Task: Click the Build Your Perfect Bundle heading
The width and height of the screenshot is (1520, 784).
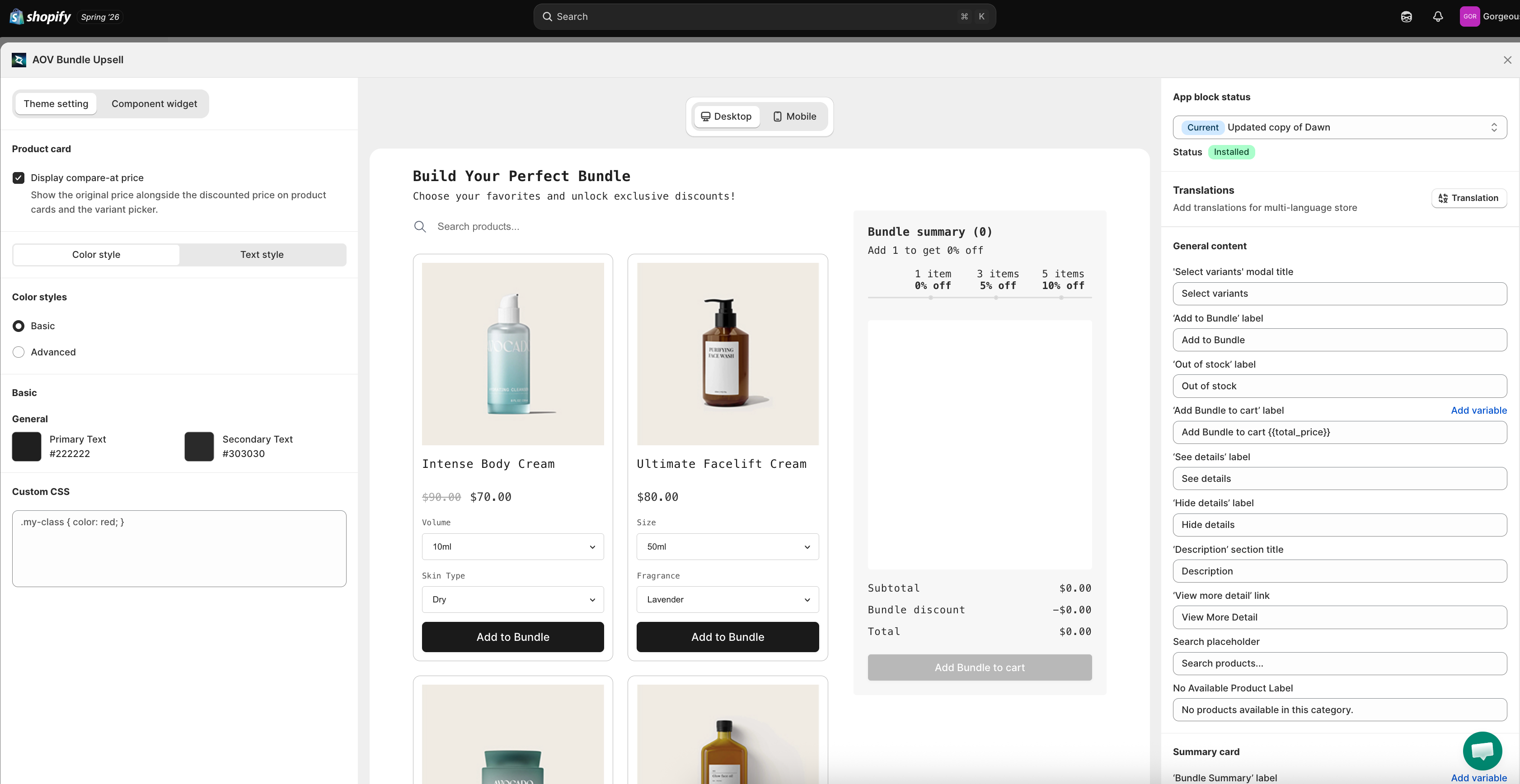Action: [x=521, y=176]
